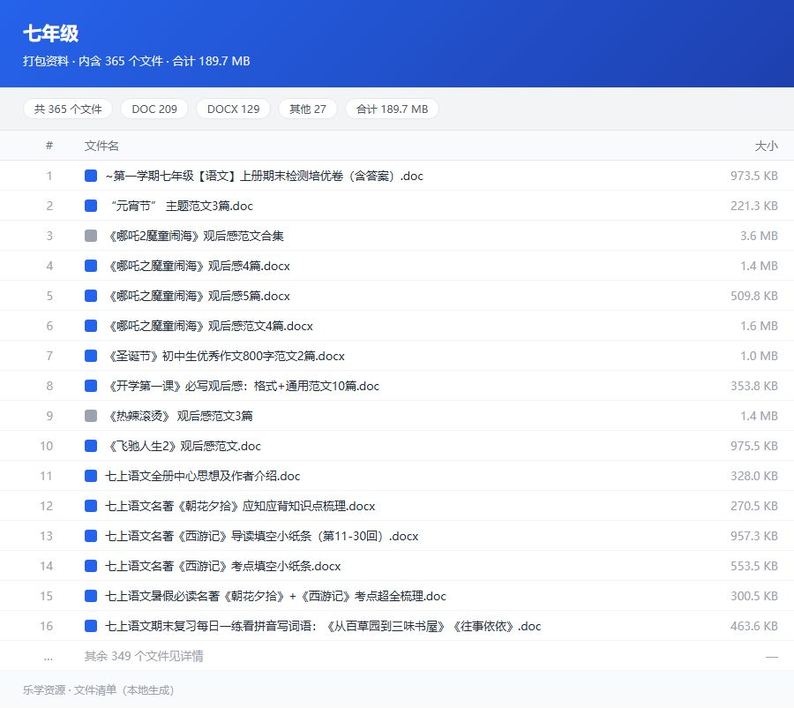Click the 3.6 MB size value
Image resolution: width=794 pixels, height=708 pixels.
coord(759,235)
